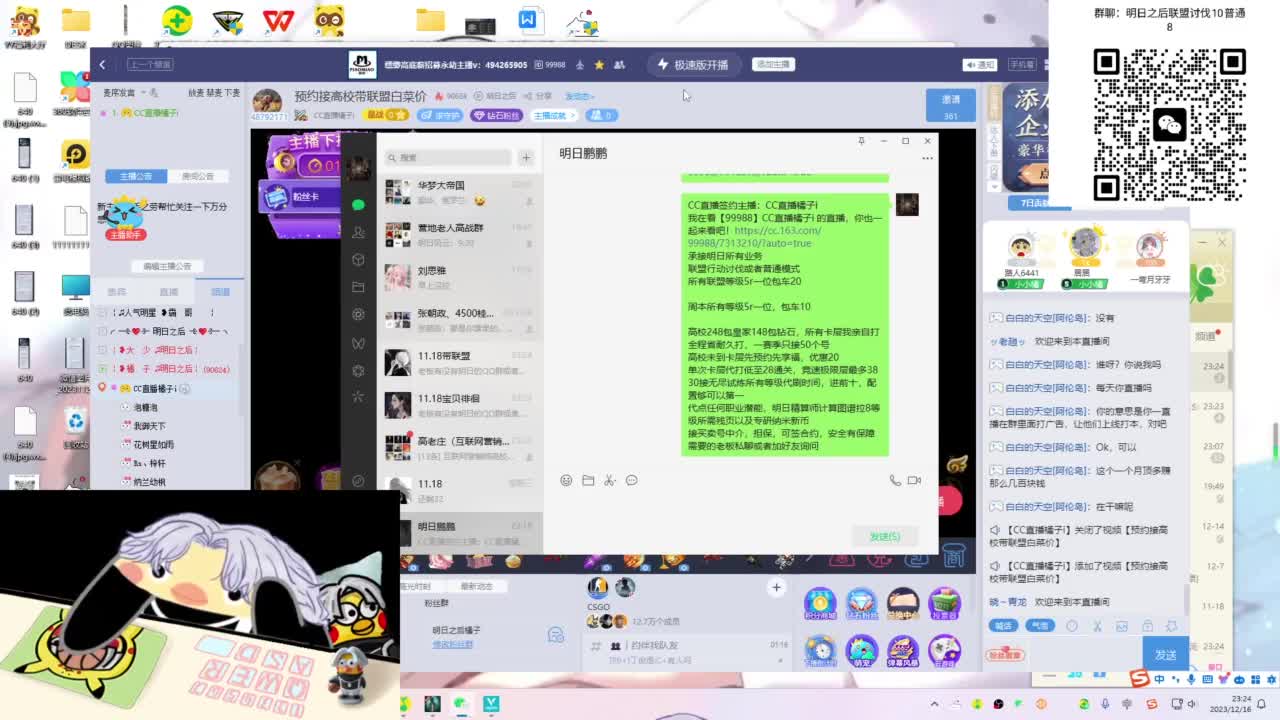Open WeChat mini programs icon at sidebar bottom
This screenshot has height=720, width=1280.
coord(358,481)
